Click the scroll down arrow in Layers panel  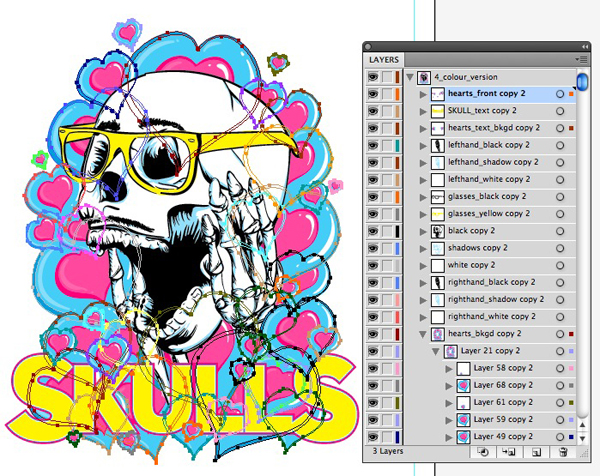click(582, 438)
